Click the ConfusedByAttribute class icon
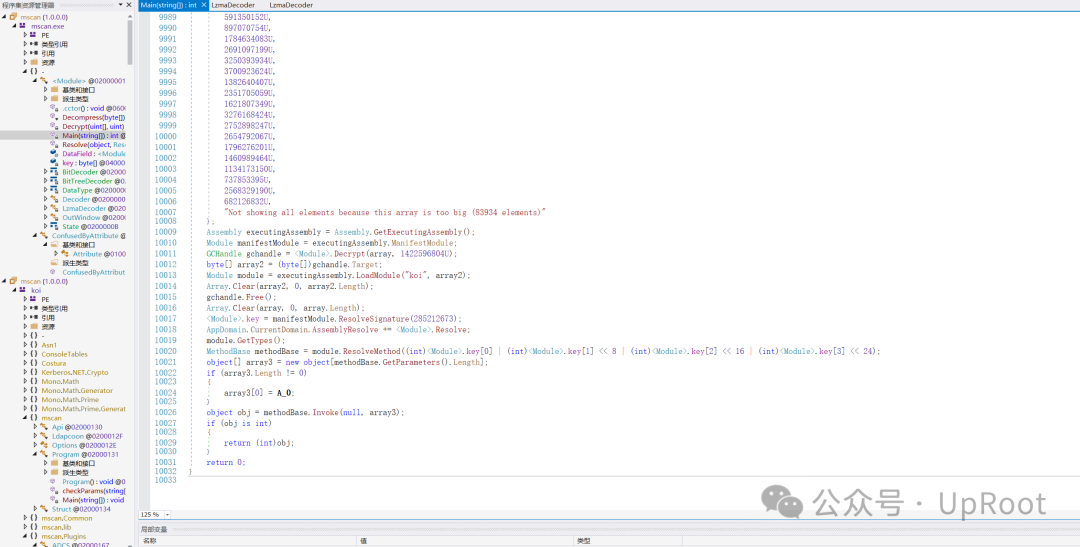1080x547 pixels. coord(43,236)
